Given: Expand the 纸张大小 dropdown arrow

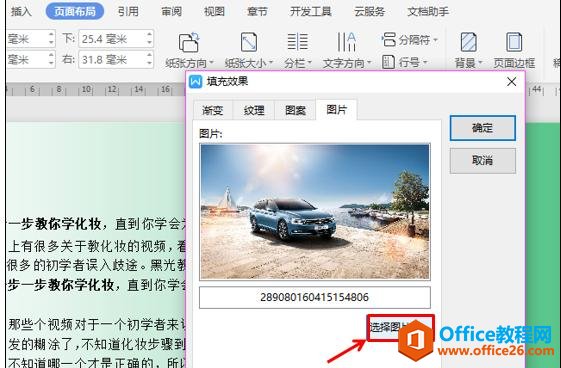Looking at the screenshot, I should [271, 63].
